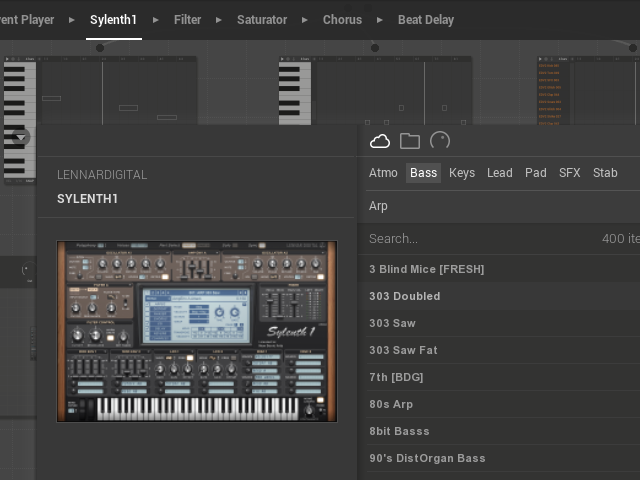640x480 pixels.
Task: Switch to the Chorus device tab
Action: [x=342, y=20]
